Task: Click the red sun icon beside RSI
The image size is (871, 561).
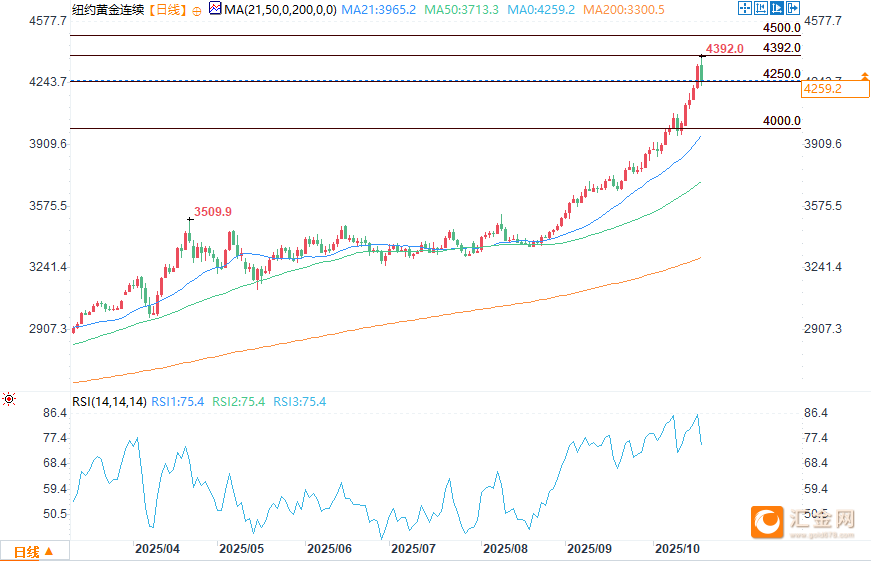Action: click(x=9, y=399)
